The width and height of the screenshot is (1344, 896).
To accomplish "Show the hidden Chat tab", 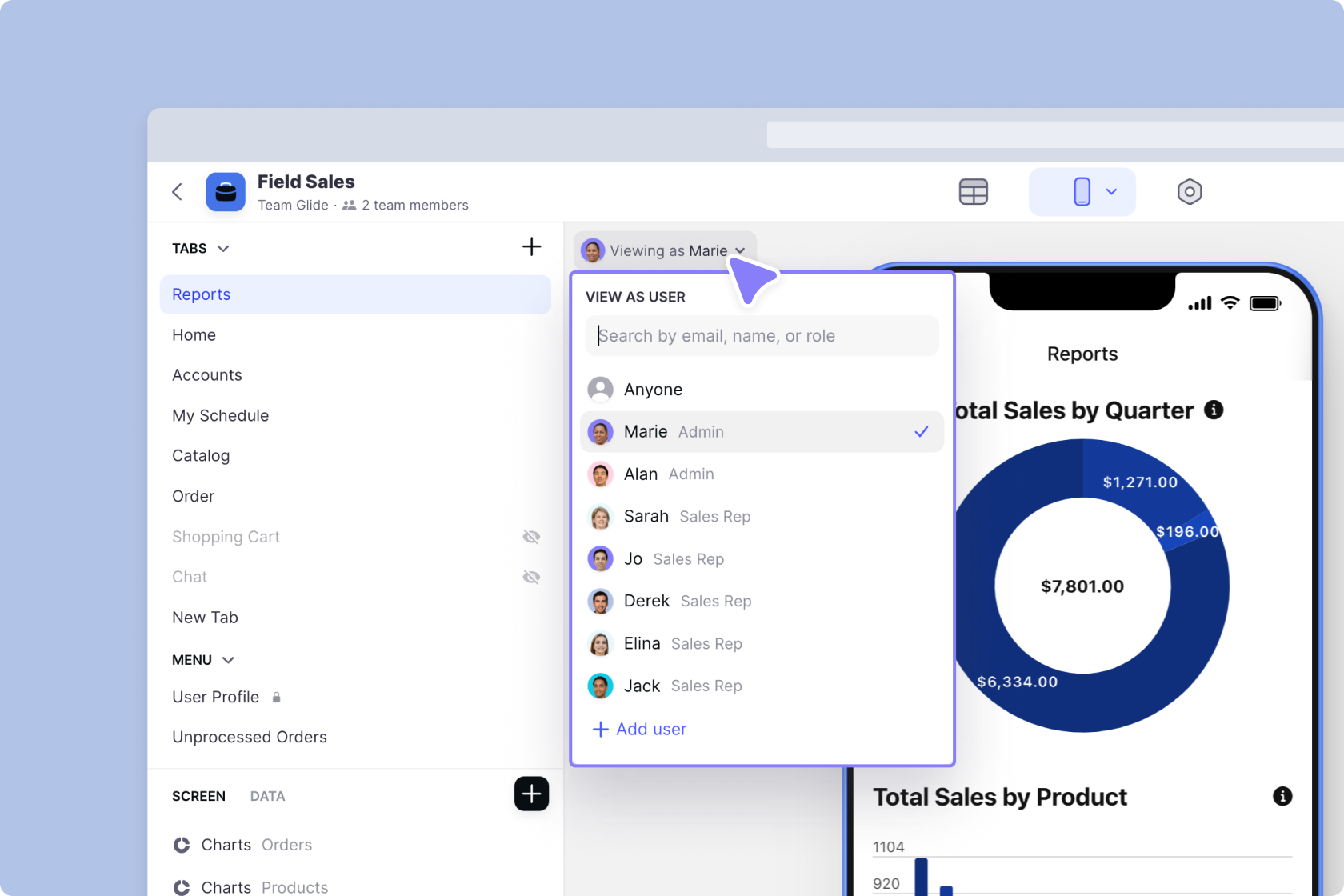I will (531, 577).
